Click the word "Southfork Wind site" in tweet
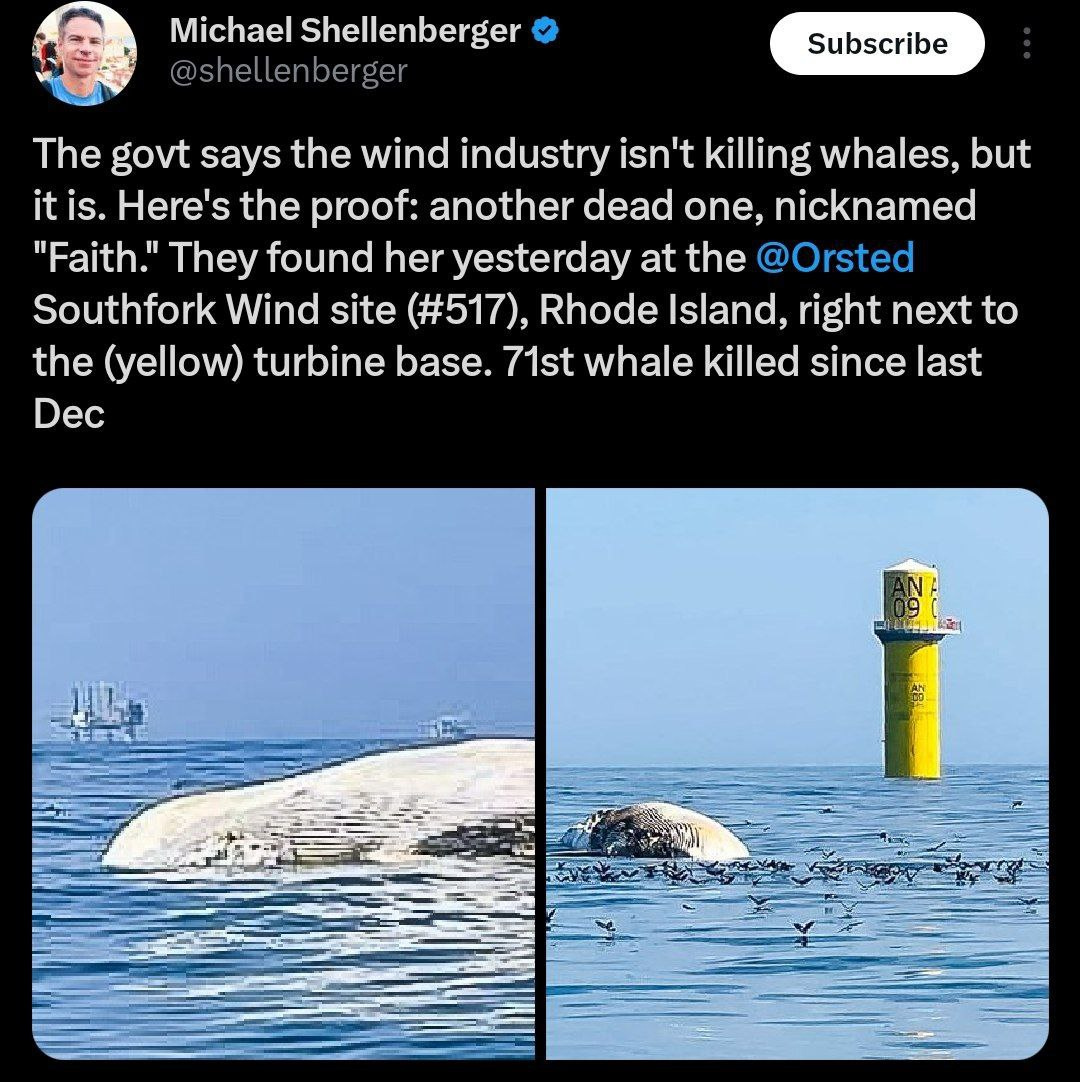 (214, 309)
